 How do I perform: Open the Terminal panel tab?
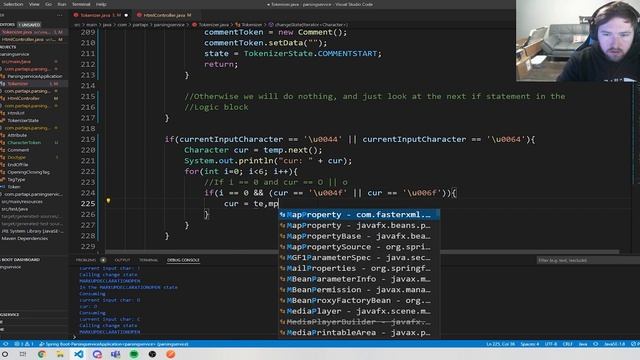click(149, 260)
